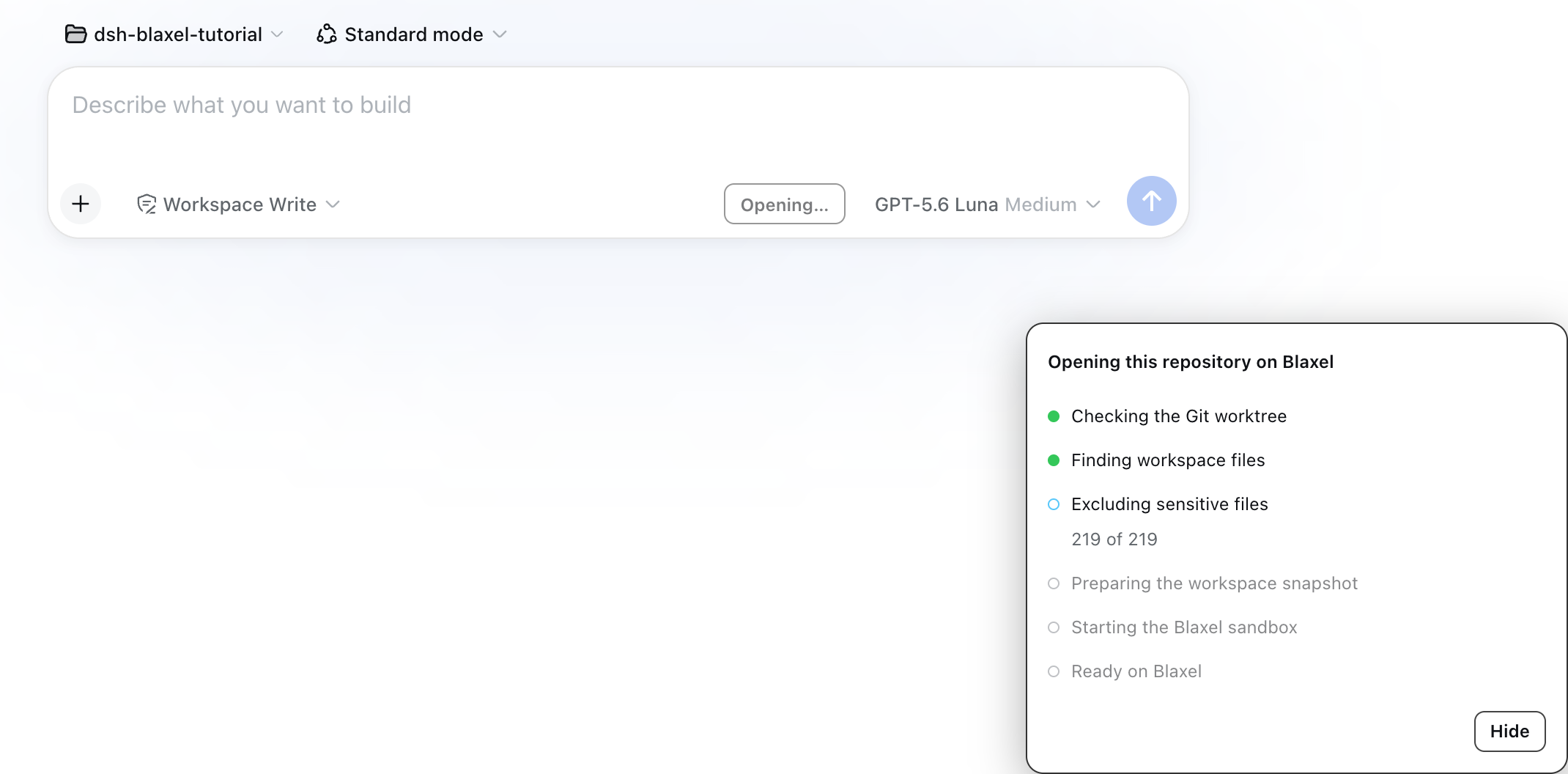The image size is (1568, 774).
Task: Click the Workspace Write shield icon
Action: coord(147,204)
